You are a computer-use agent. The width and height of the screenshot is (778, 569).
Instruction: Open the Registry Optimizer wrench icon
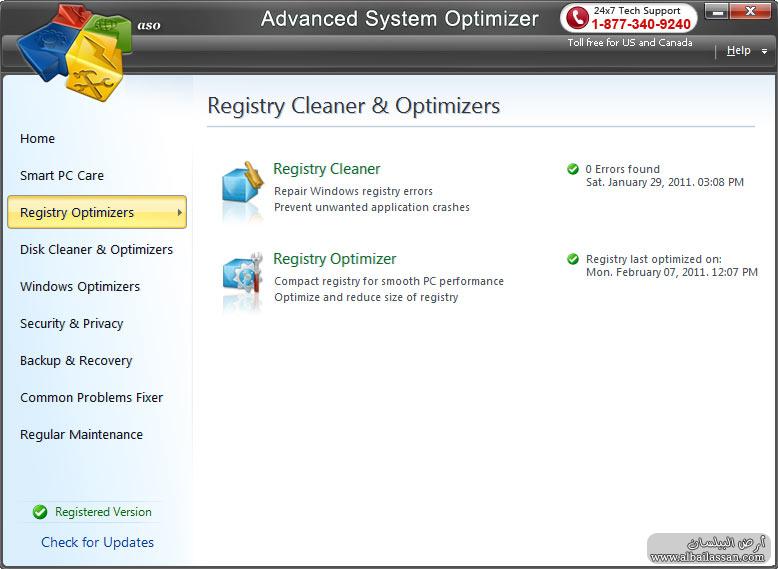(243, 272)
